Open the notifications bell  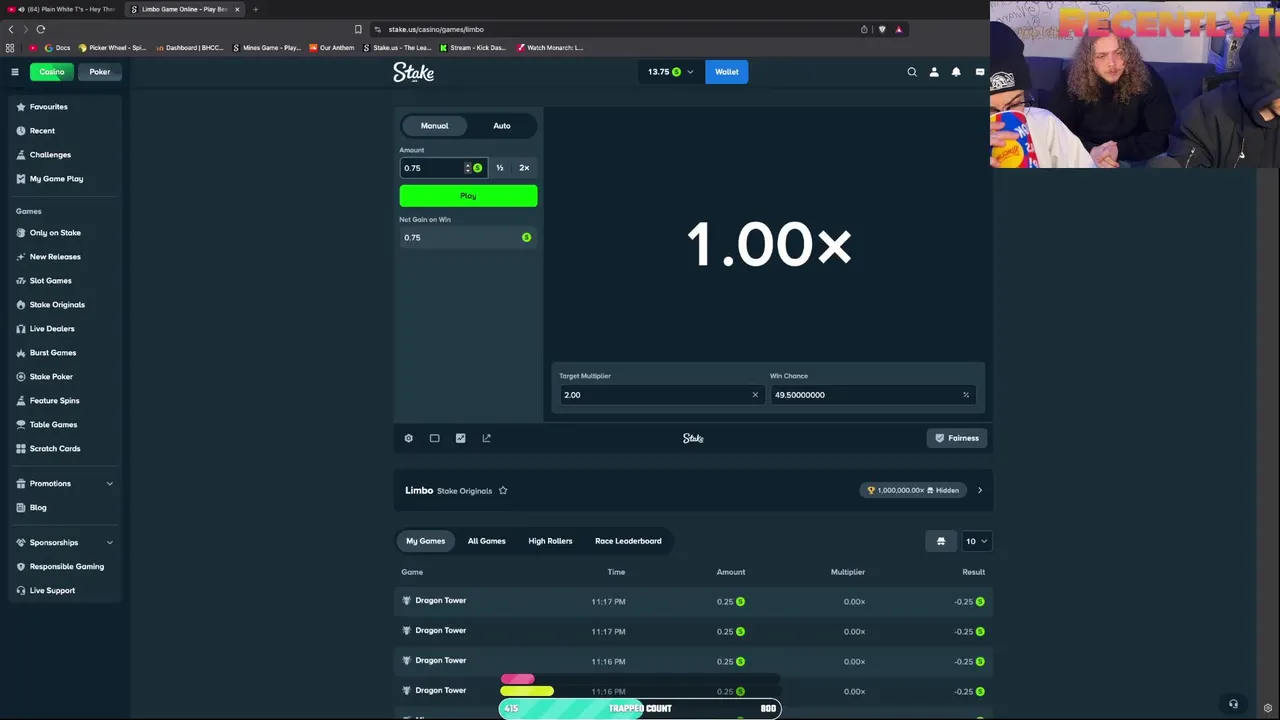pos(956,72)
